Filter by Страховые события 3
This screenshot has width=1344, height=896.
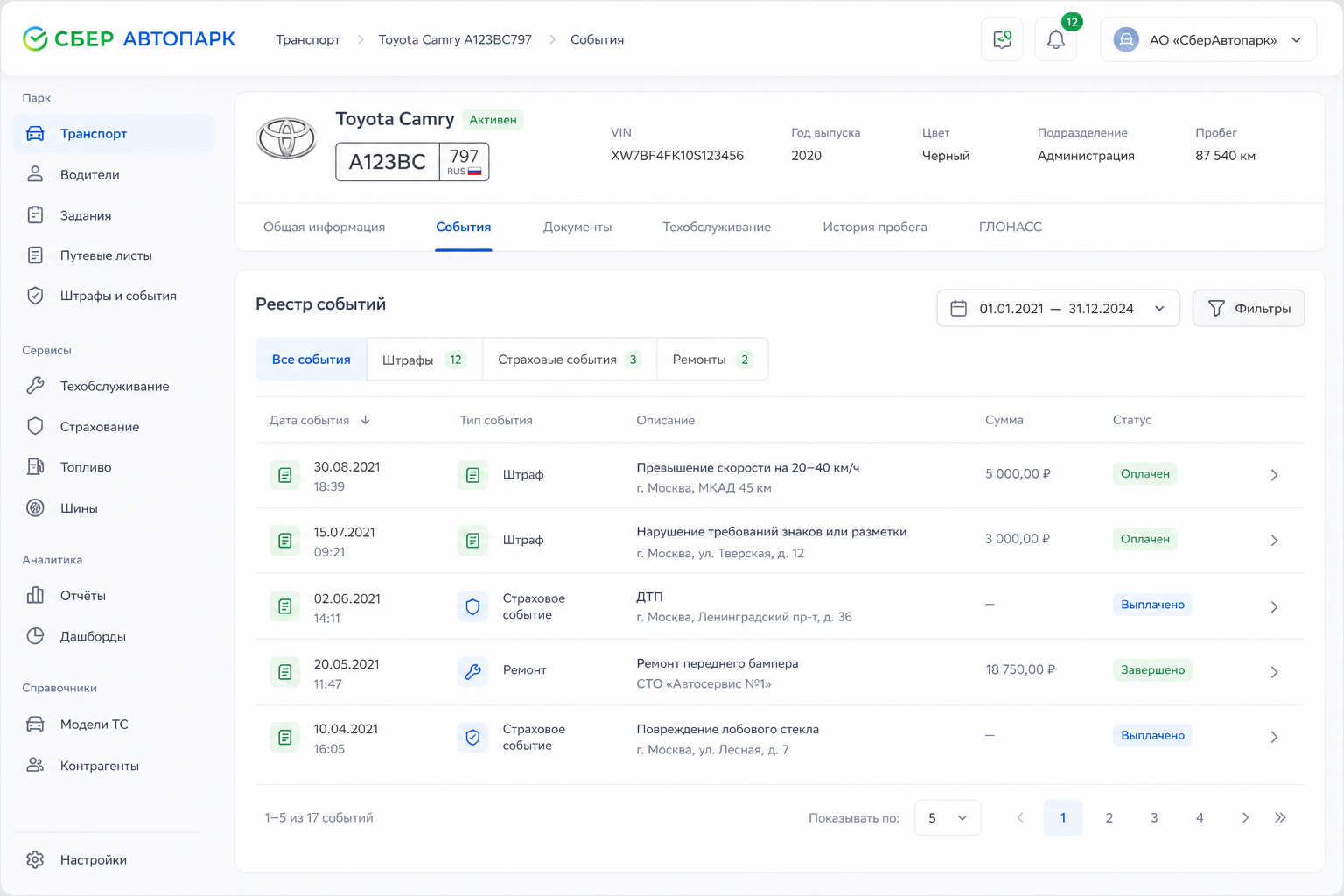tap(570, 360)
